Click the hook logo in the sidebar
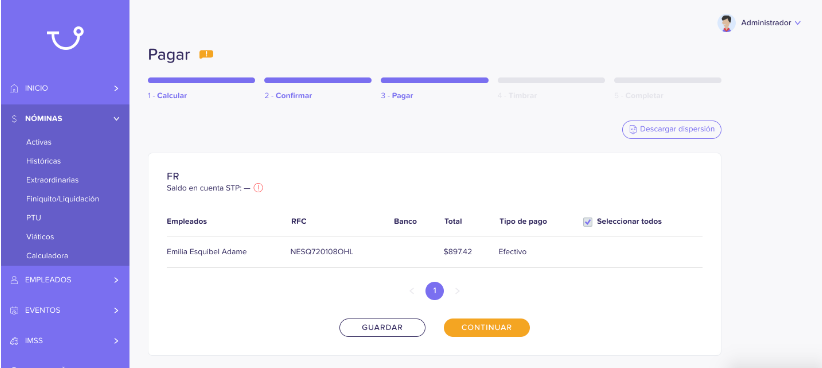This screenshot has height=368, width=822. (x=65, y=38)
